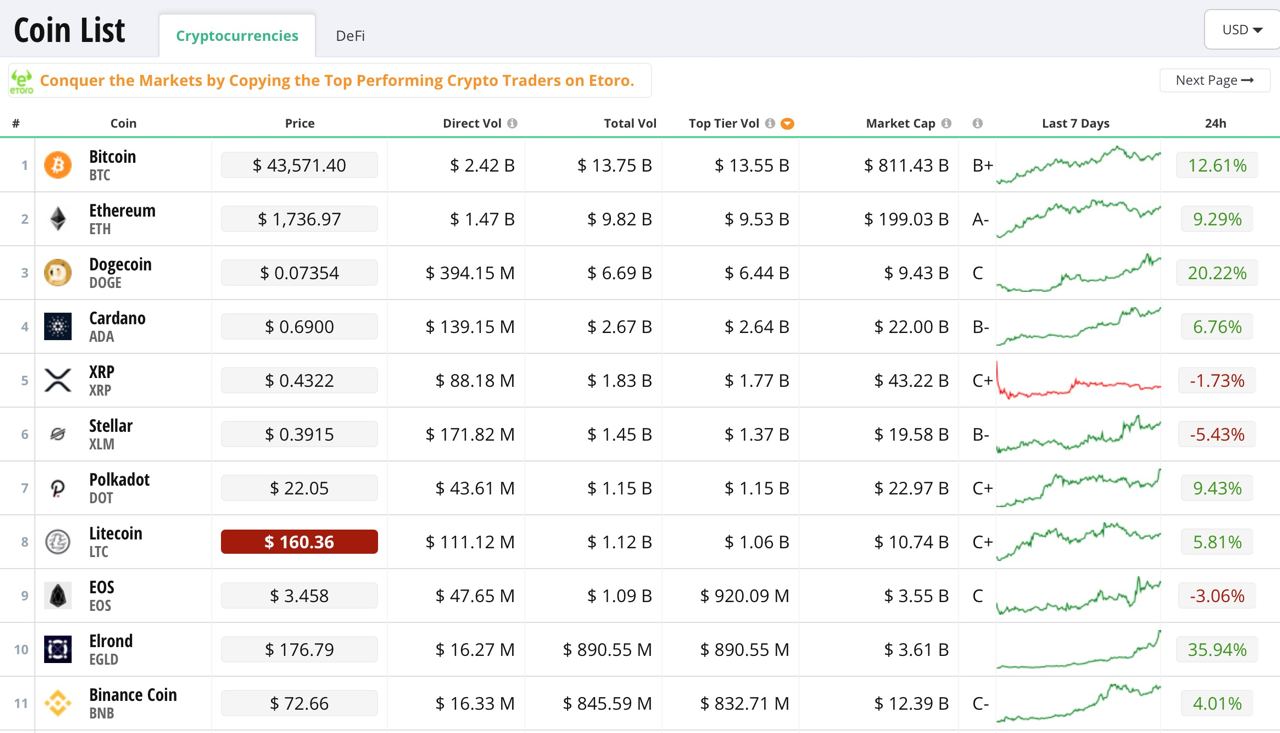Click Elrond 7-day sparkline chart
The width and height of the screenshot is (1280, 733).
[1079, 650]
